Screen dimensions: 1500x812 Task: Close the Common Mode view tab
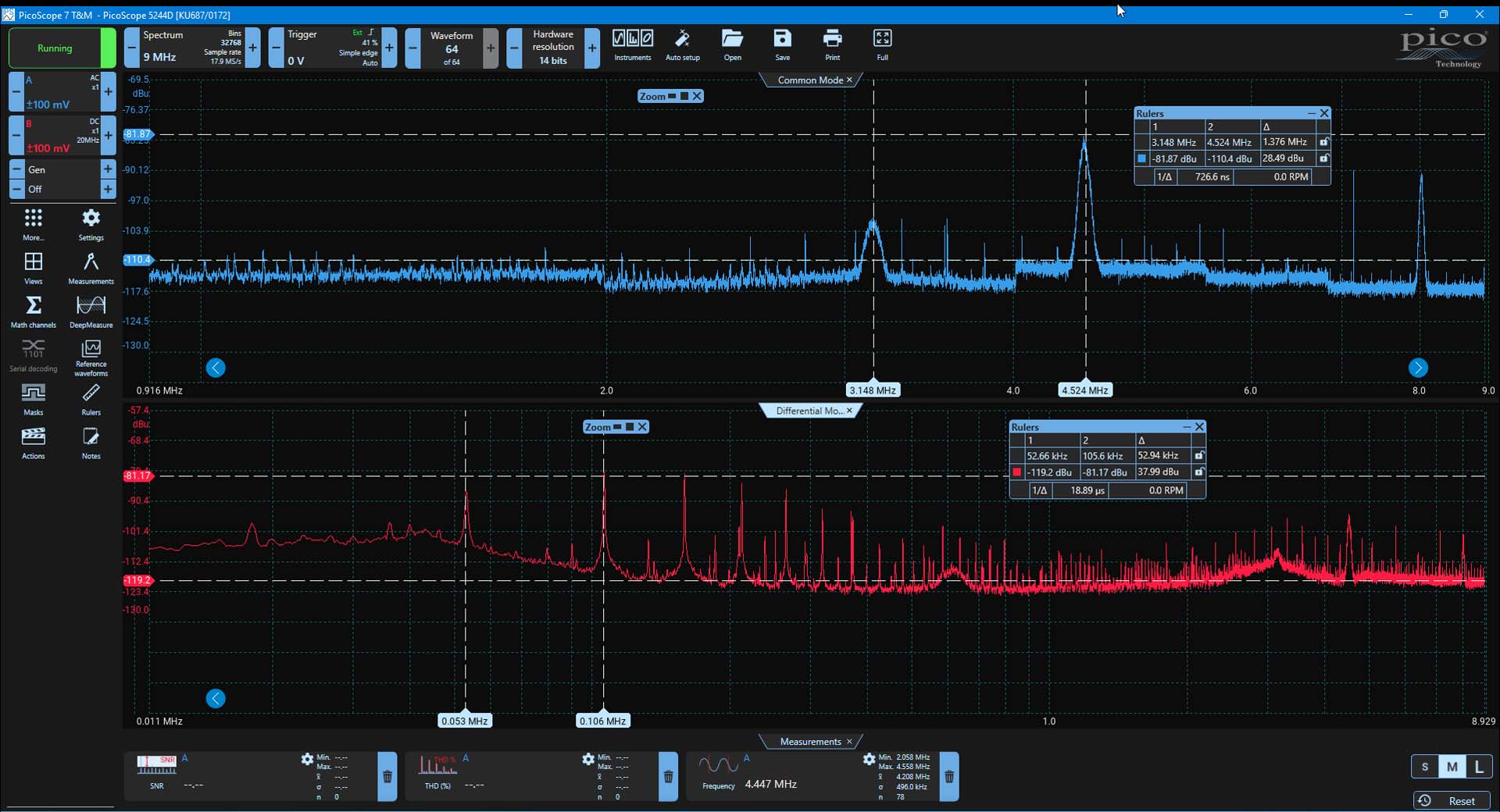850,80
